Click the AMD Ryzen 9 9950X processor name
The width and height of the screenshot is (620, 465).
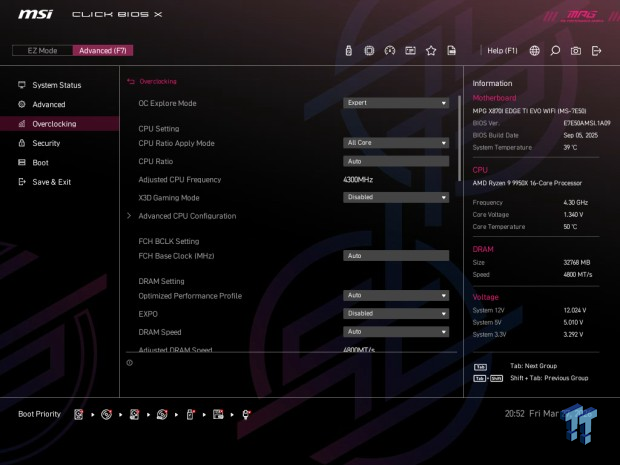(x=527, y=183)
